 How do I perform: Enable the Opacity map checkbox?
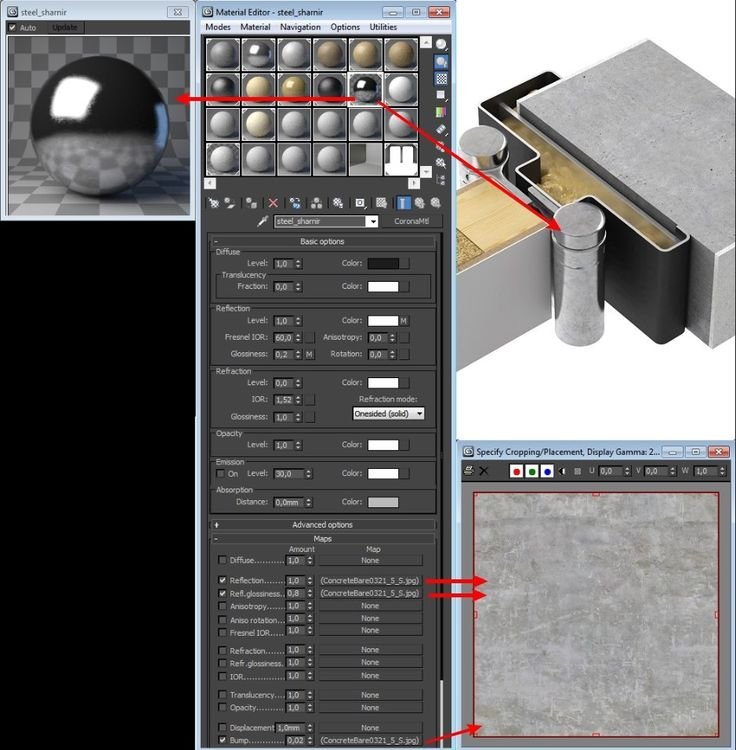[x=222, y=707]
